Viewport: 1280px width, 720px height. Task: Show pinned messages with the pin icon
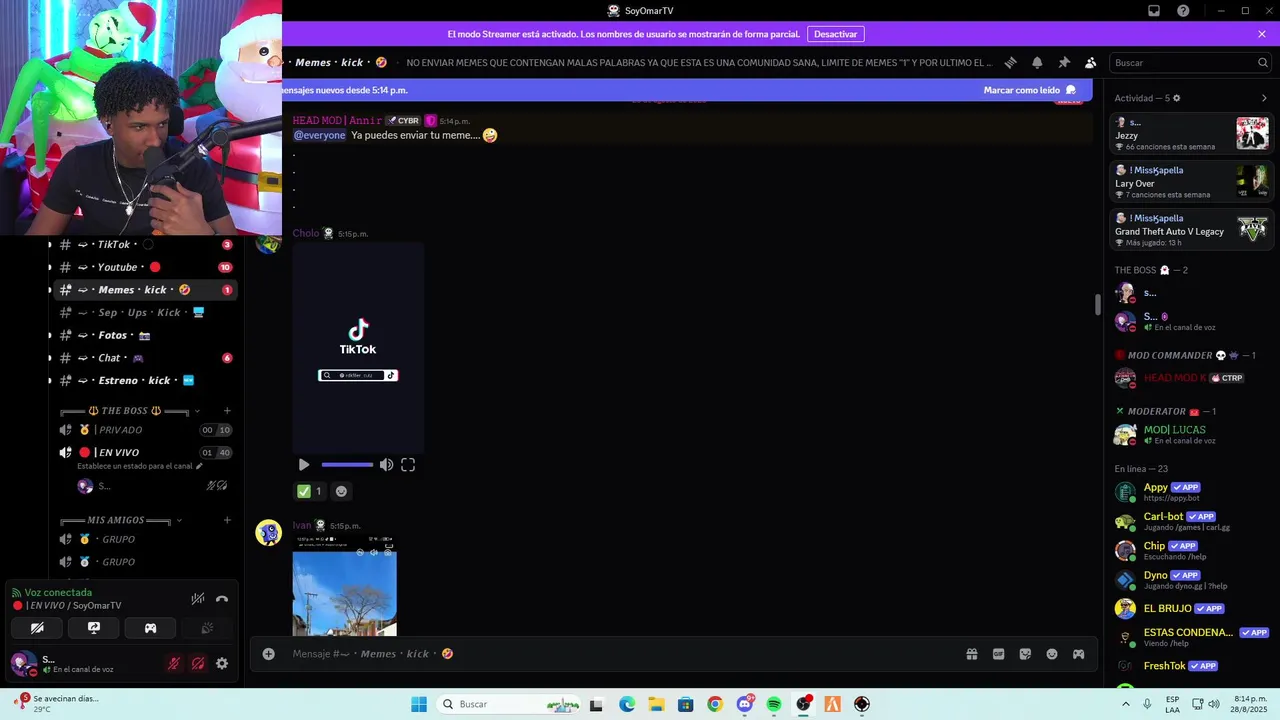point(1064,62)
